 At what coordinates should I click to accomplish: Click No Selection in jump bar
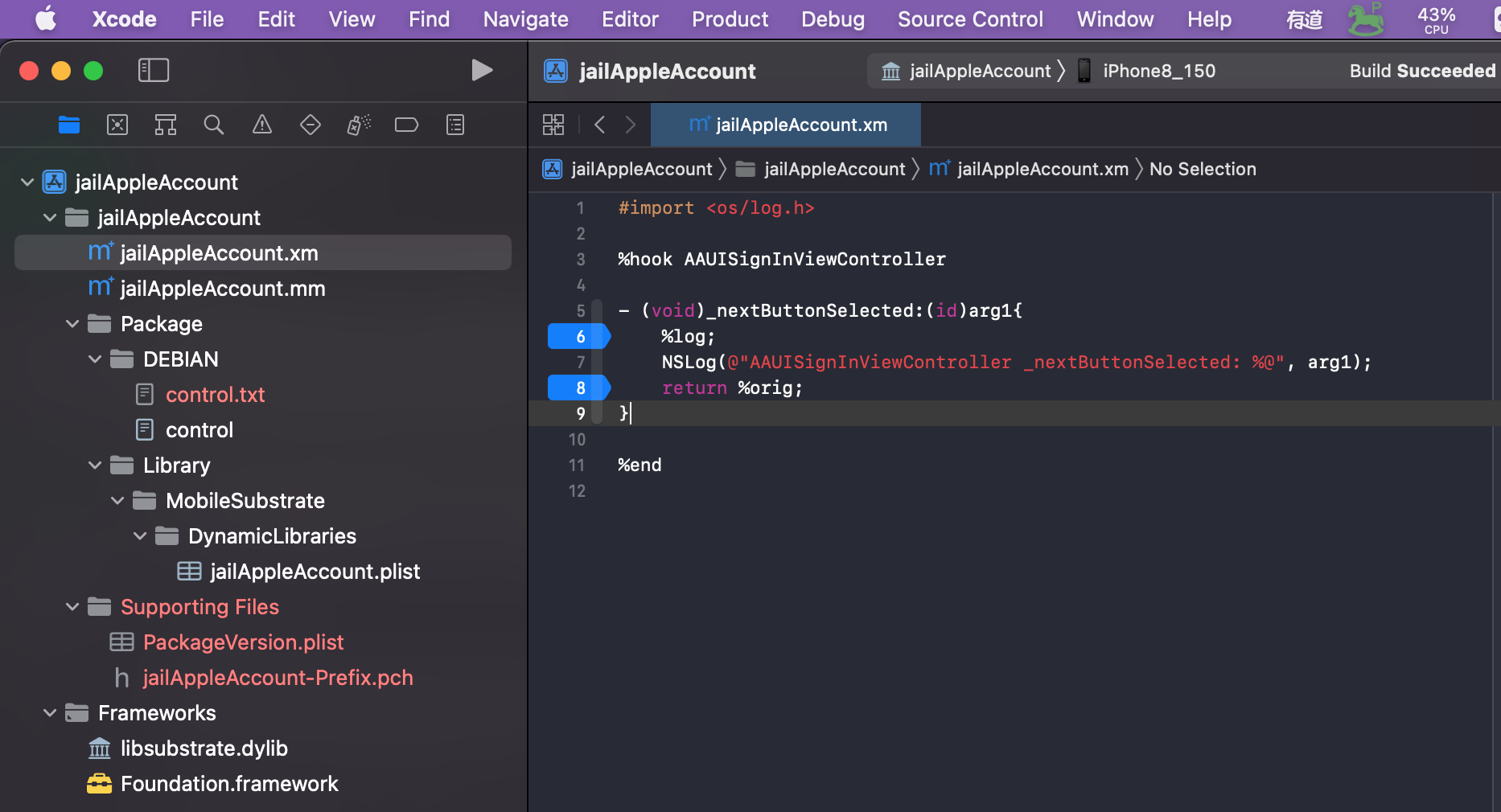coord(1203,169)
